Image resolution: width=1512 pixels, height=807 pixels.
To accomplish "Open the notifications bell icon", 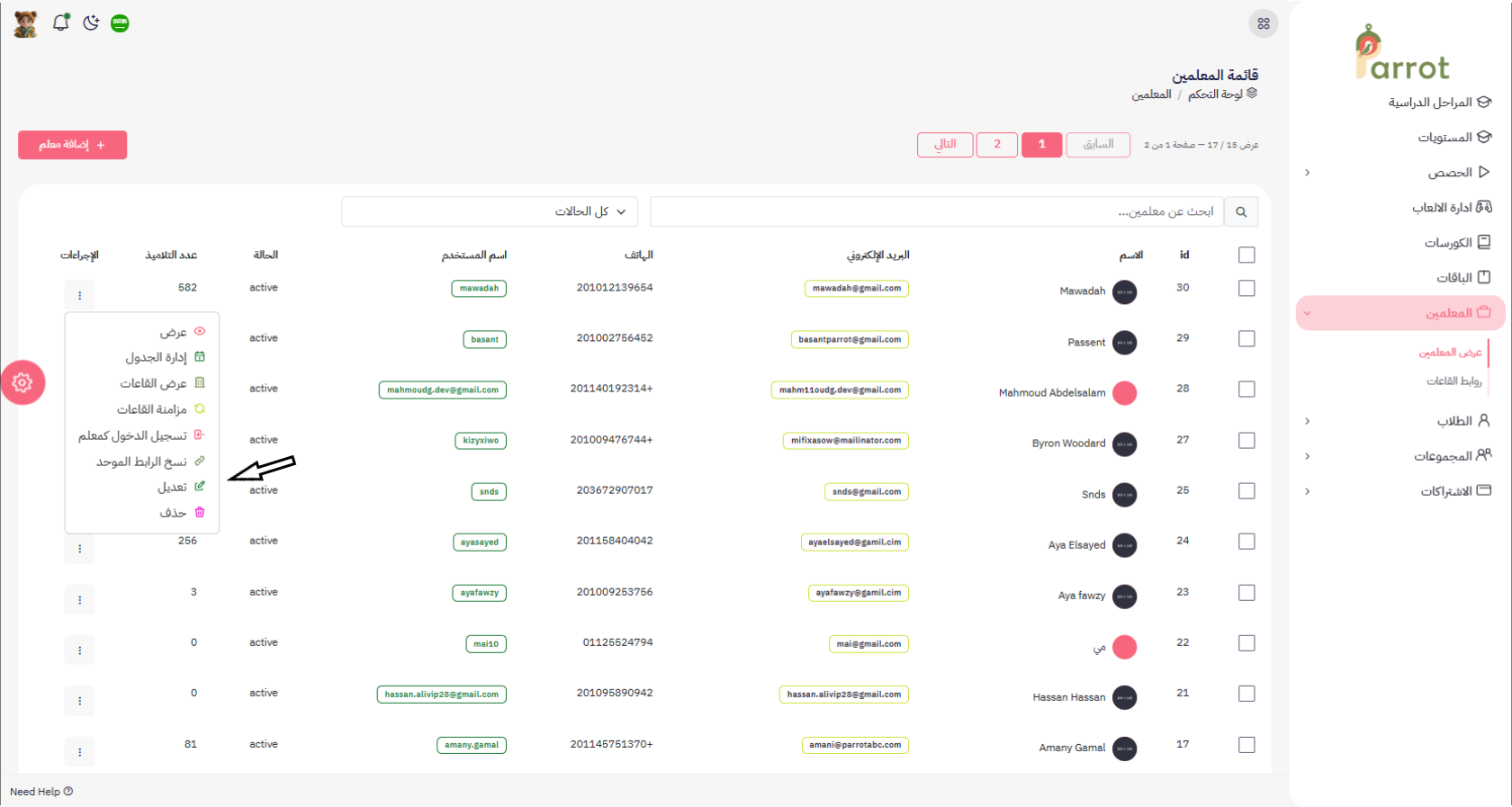I will coord(60,22).
